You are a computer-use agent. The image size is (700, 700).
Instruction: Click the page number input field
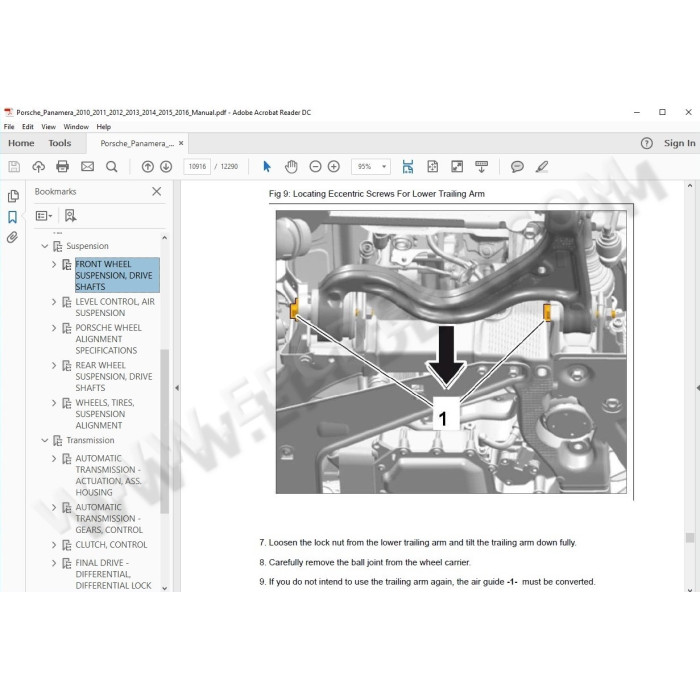click(197, 167)
